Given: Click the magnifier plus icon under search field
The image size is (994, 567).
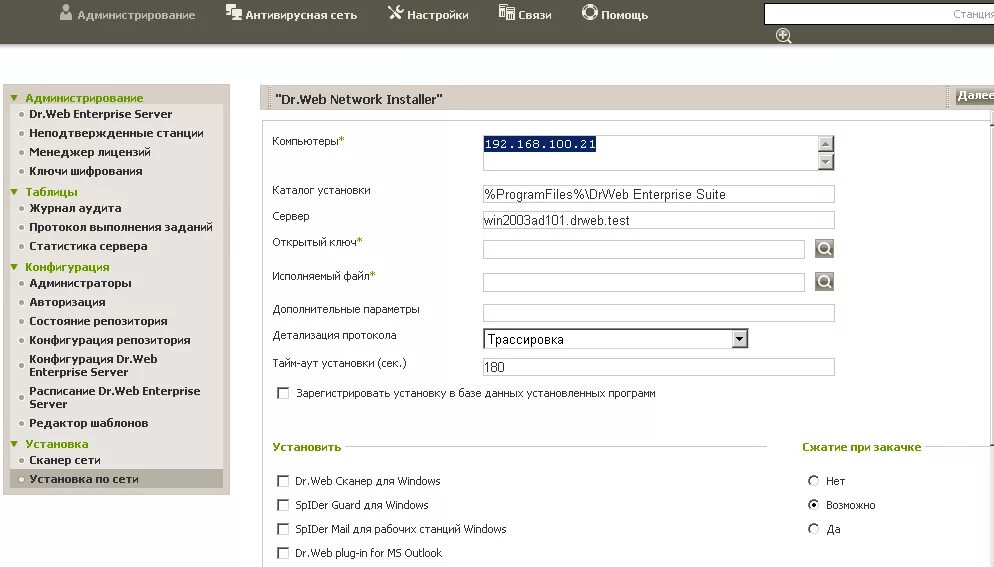Looking at the screenshot, I should 784,36.
